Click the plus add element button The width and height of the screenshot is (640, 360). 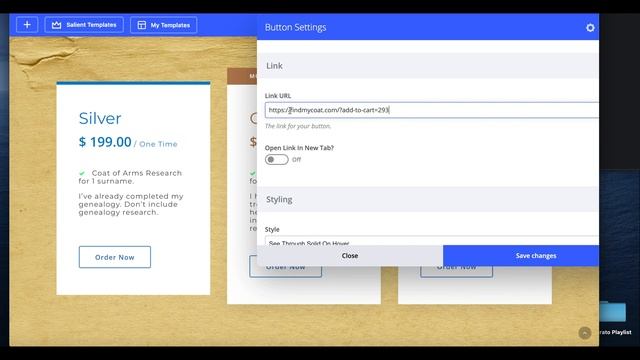click(x=27, y=25)
